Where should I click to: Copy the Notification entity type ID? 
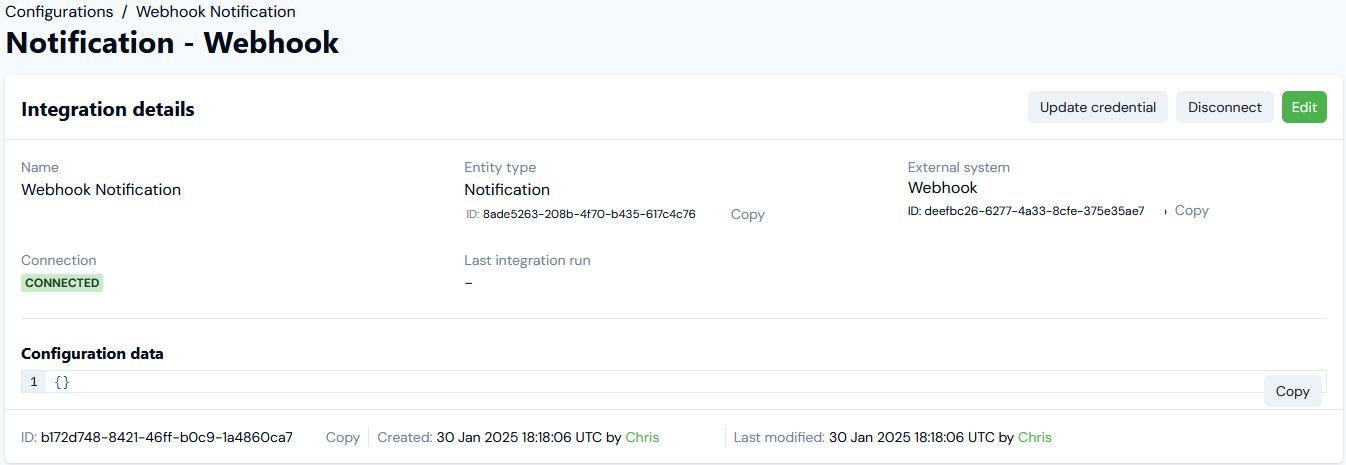[x=747, y=214]
